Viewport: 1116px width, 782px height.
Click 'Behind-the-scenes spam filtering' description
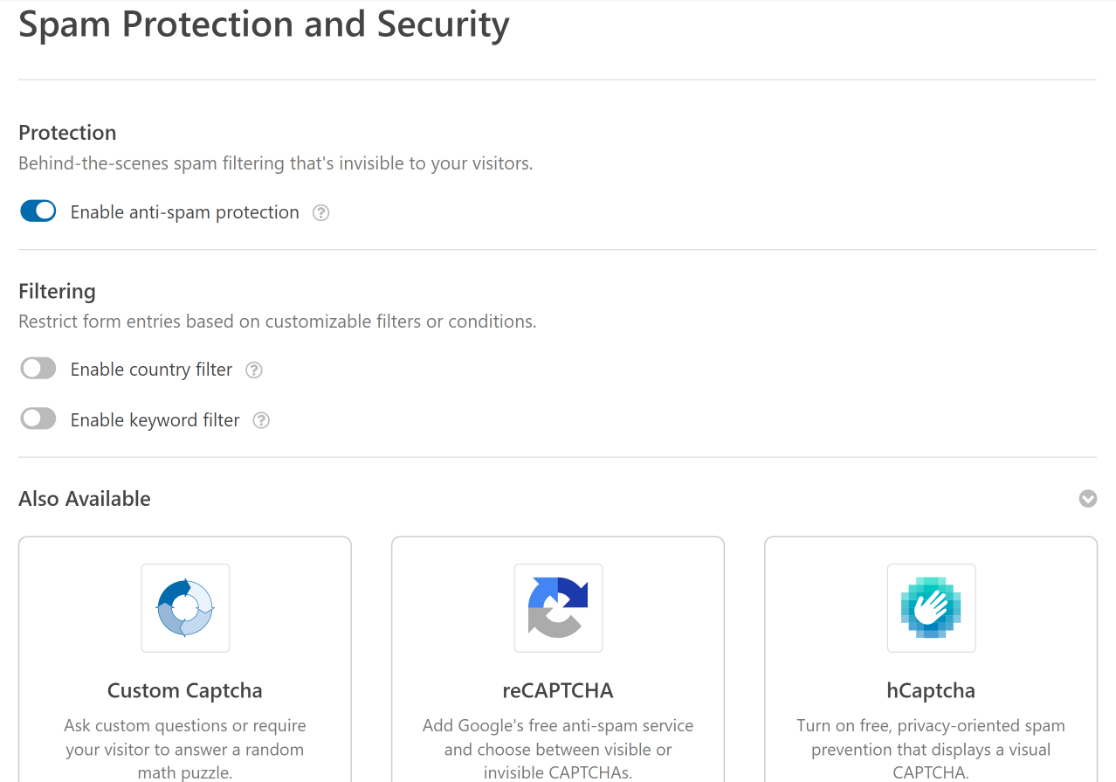[x=275, y=163]
